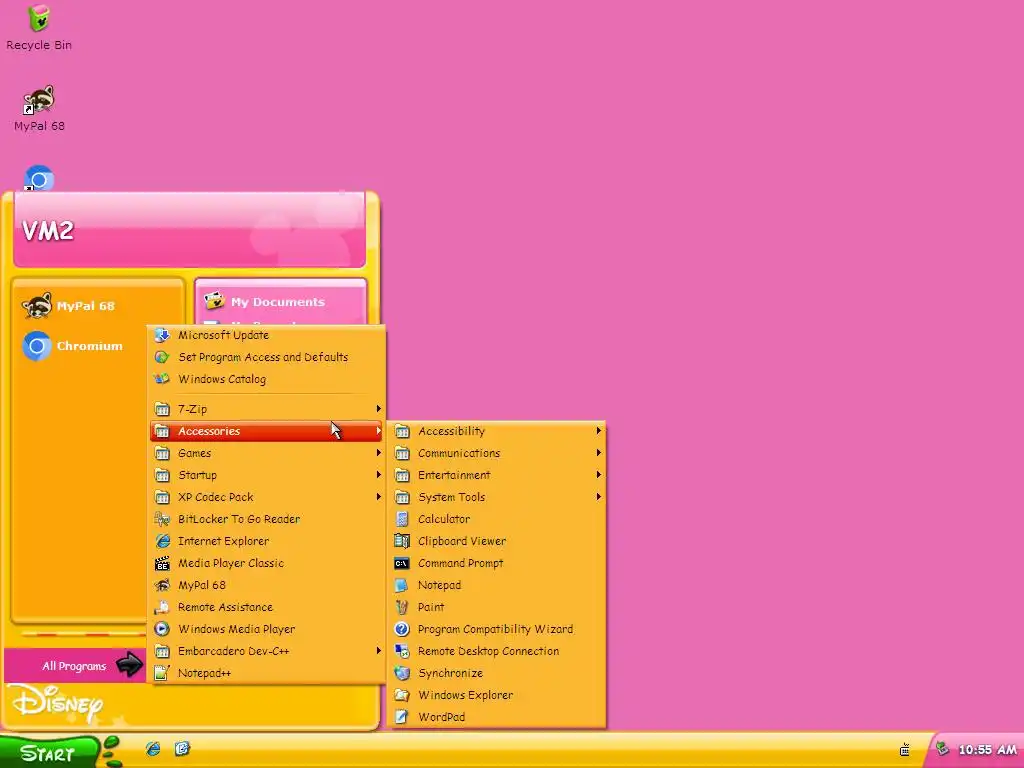This screenshot has height=768, width=1024.
Task: Open Set Program Access and Defaults
Action: pos(268,357)
